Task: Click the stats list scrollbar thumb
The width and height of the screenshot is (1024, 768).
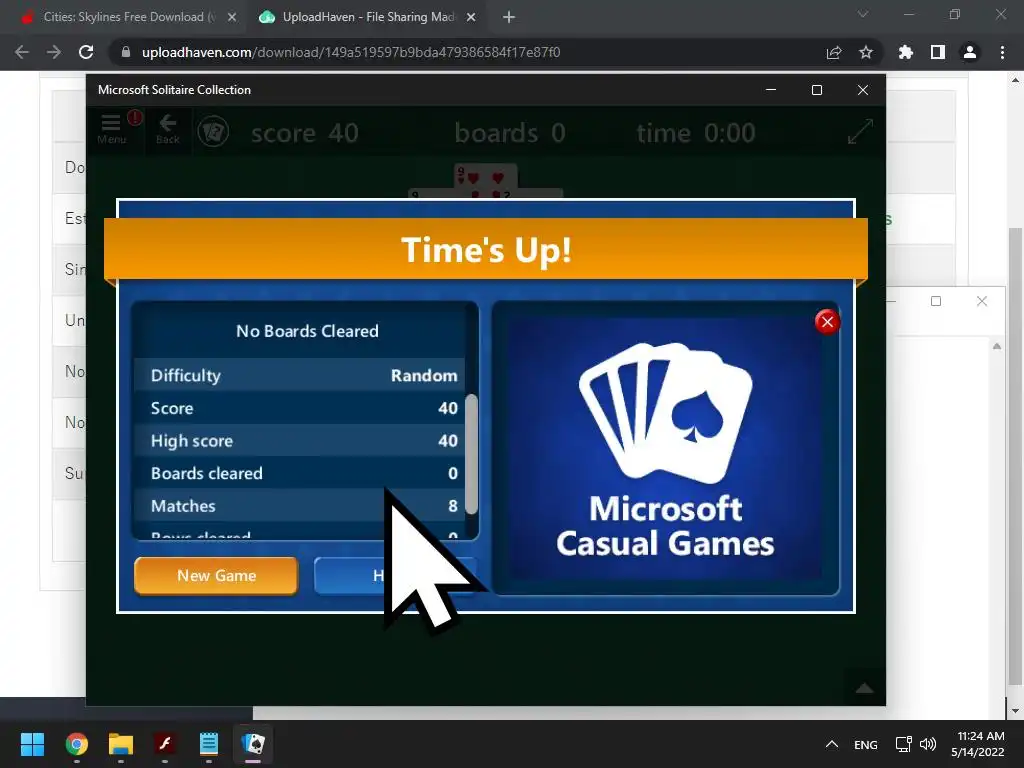Action: coord(471,454)
